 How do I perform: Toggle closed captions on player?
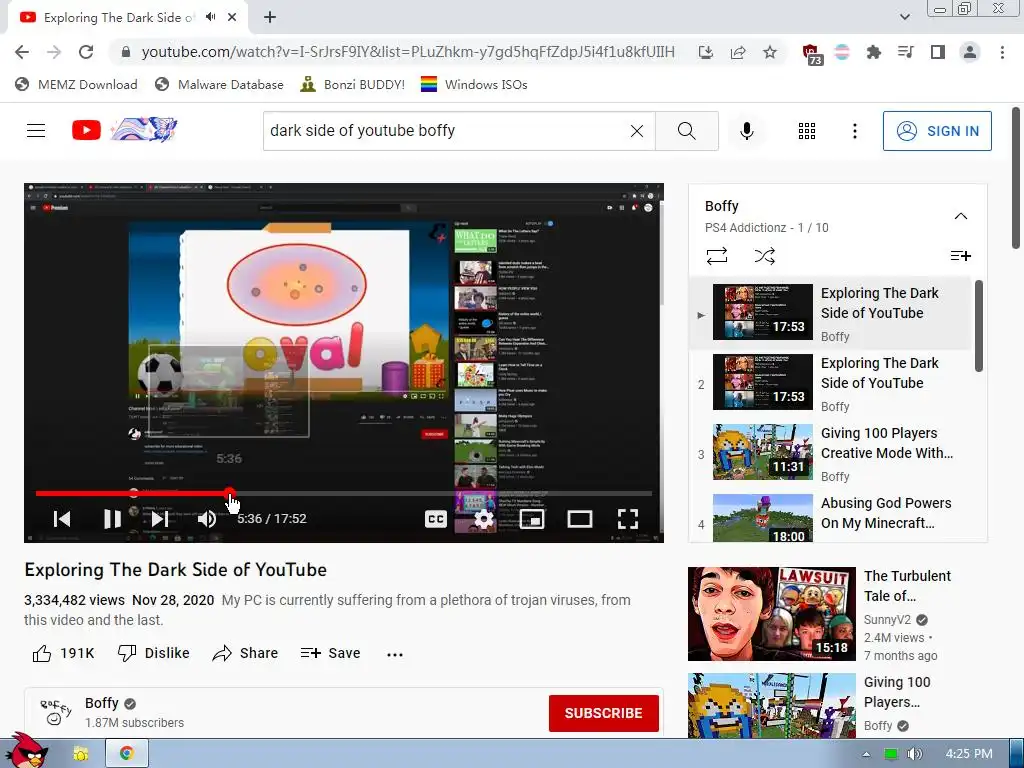[x=436, y=519]
